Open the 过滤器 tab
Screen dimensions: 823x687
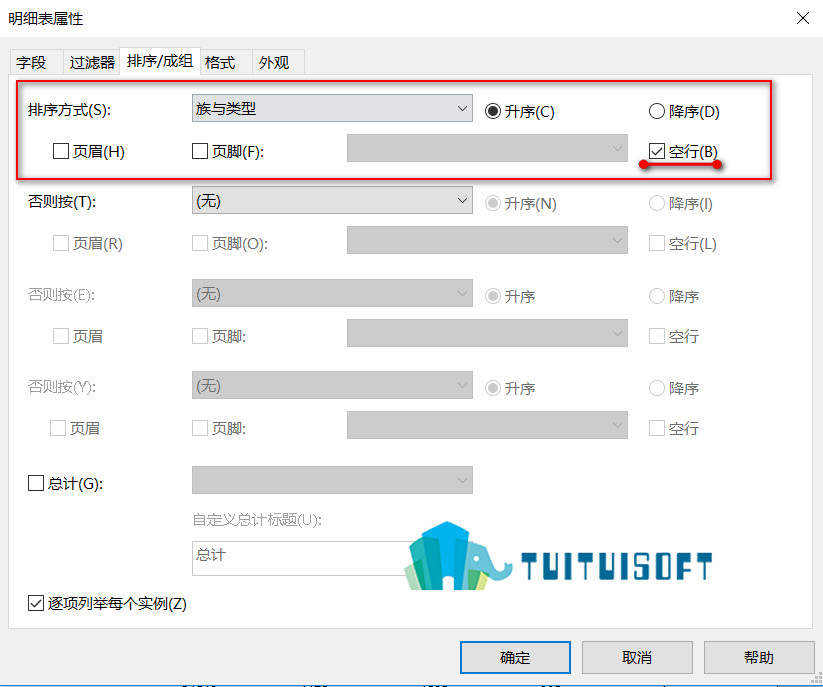pyautogui.click(x=92, y=62)
